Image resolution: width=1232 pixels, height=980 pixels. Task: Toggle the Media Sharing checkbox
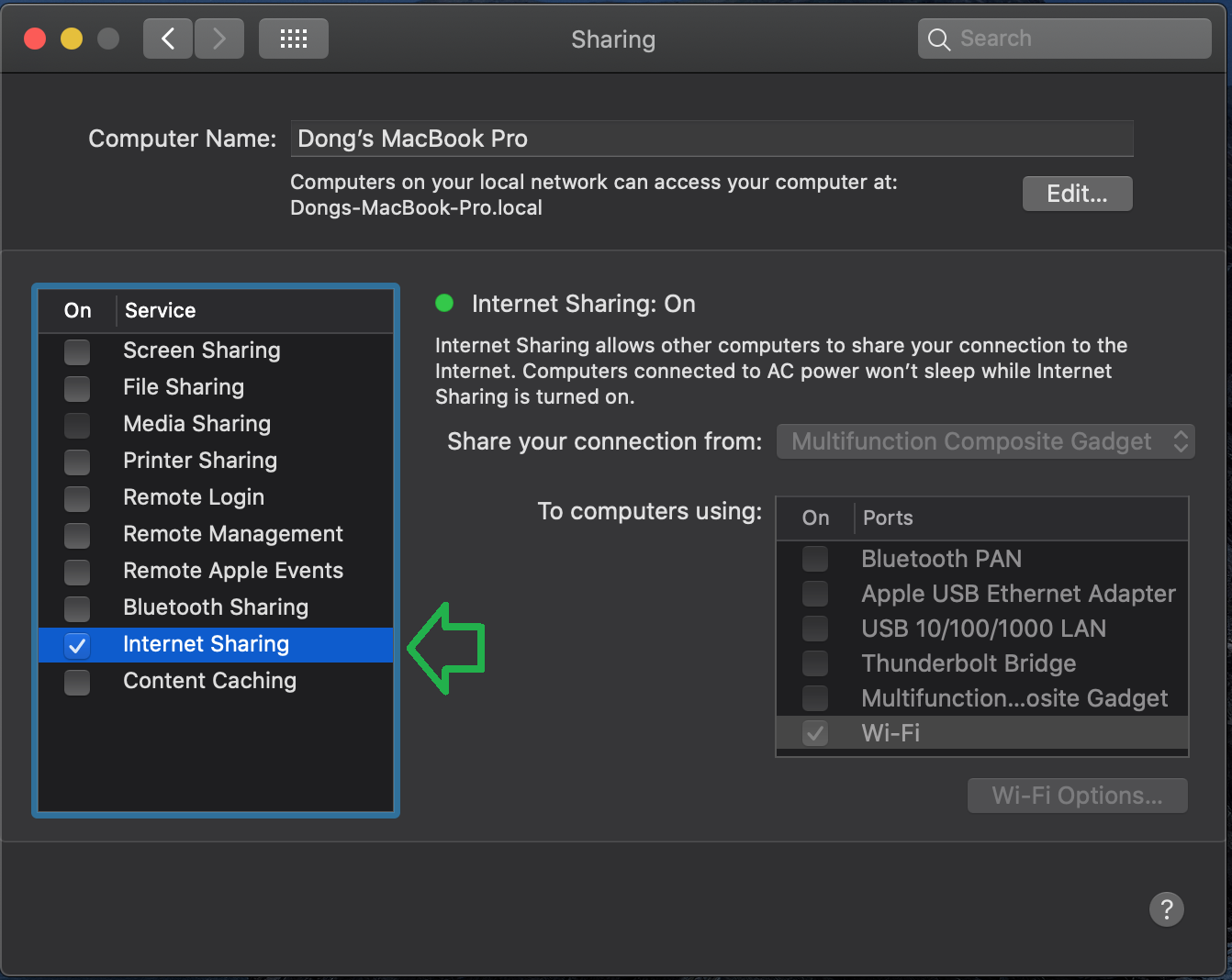(x=77, y=425)
